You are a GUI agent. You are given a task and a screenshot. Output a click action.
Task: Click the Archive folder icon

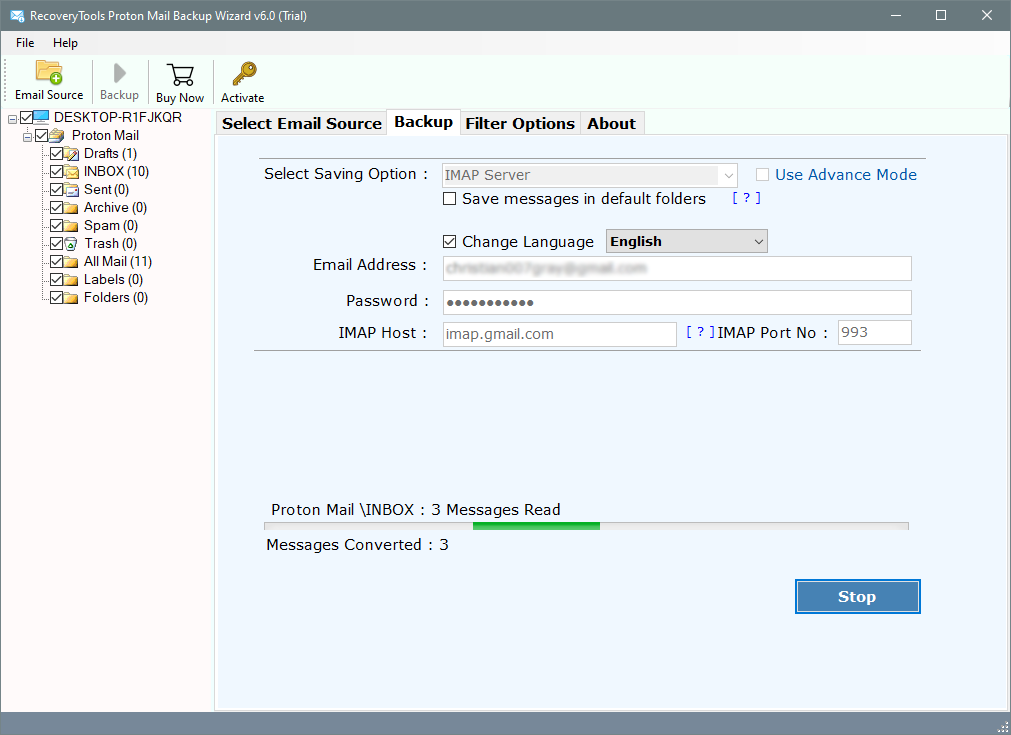[x=72, y=208]
